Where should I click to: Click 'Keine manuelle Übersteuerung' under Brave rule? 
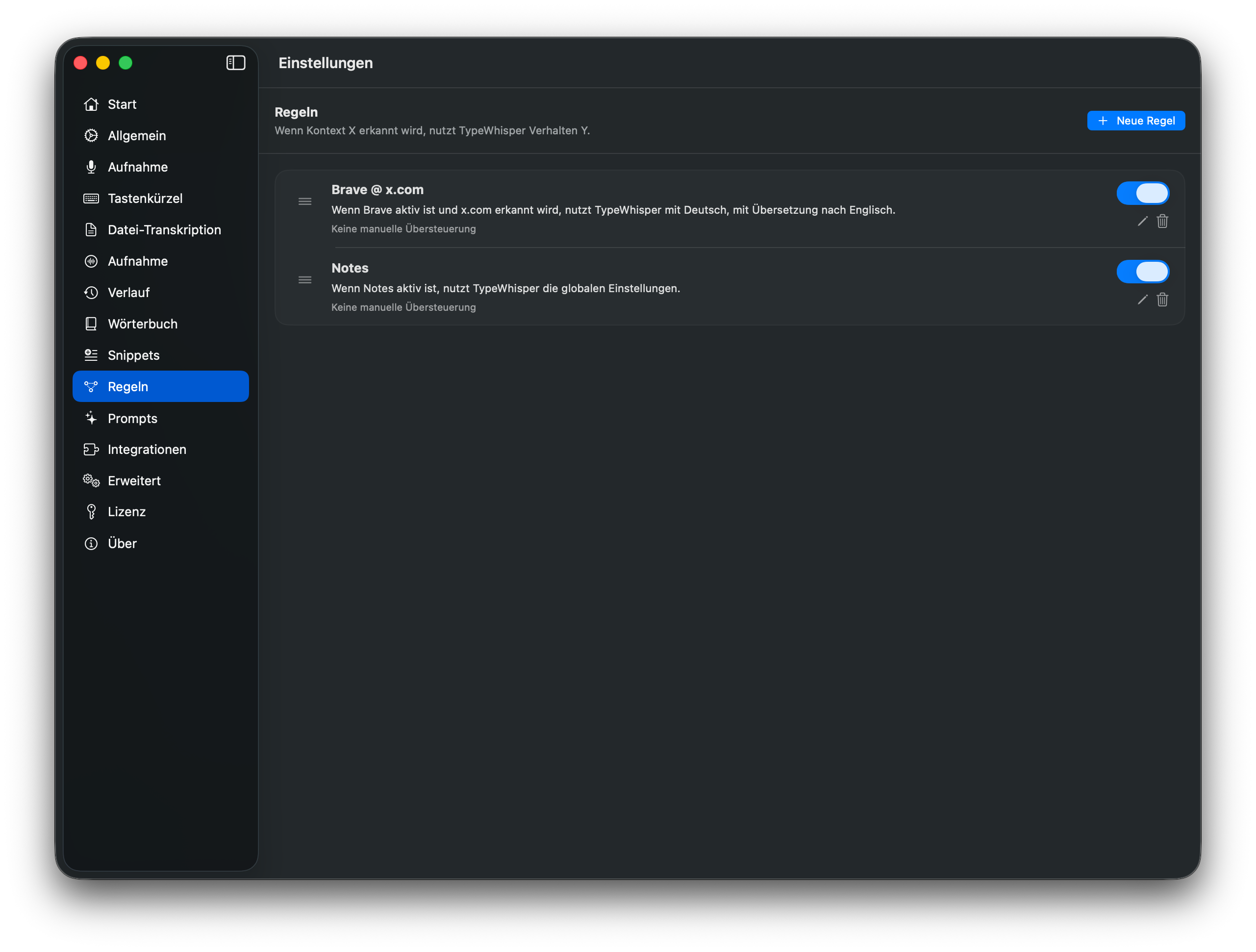click(x=404, y=229)
